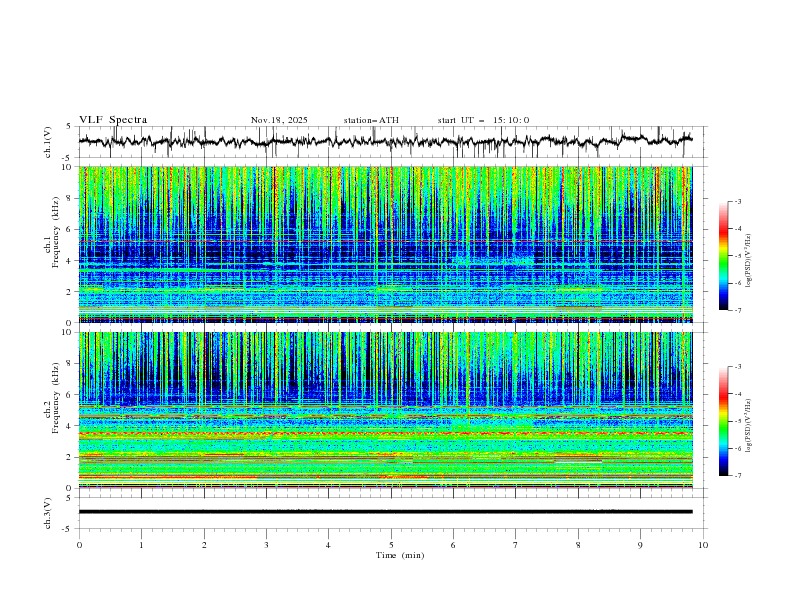Click the 'VLF Spectra' title text
The image size is (792, 612).
pos(113,120)
